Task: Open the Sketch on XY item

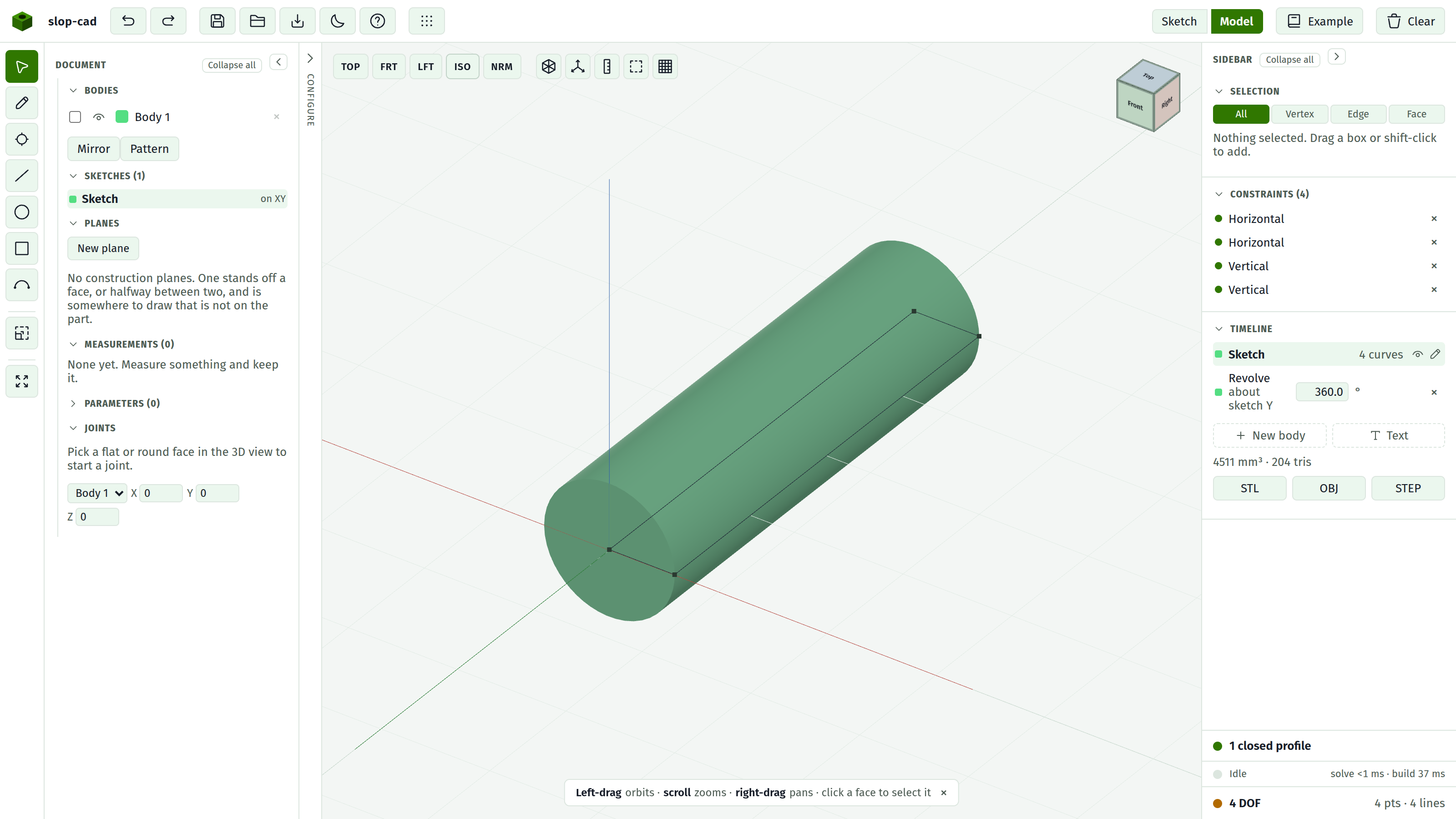Action: coord(177,199)
